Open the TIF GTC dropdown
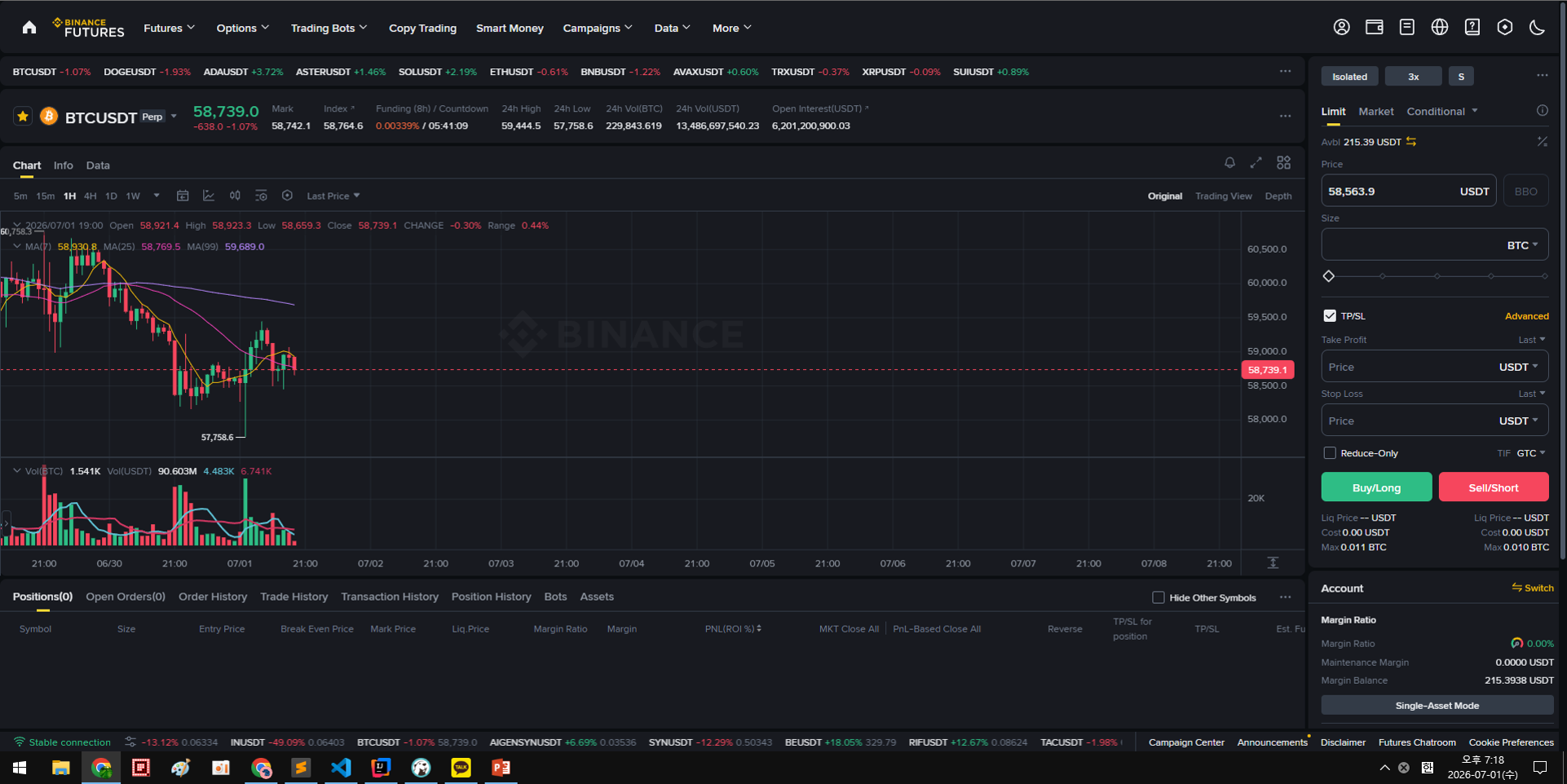The width and height of the screenshot is (1567, 784). pos(1530,453)
